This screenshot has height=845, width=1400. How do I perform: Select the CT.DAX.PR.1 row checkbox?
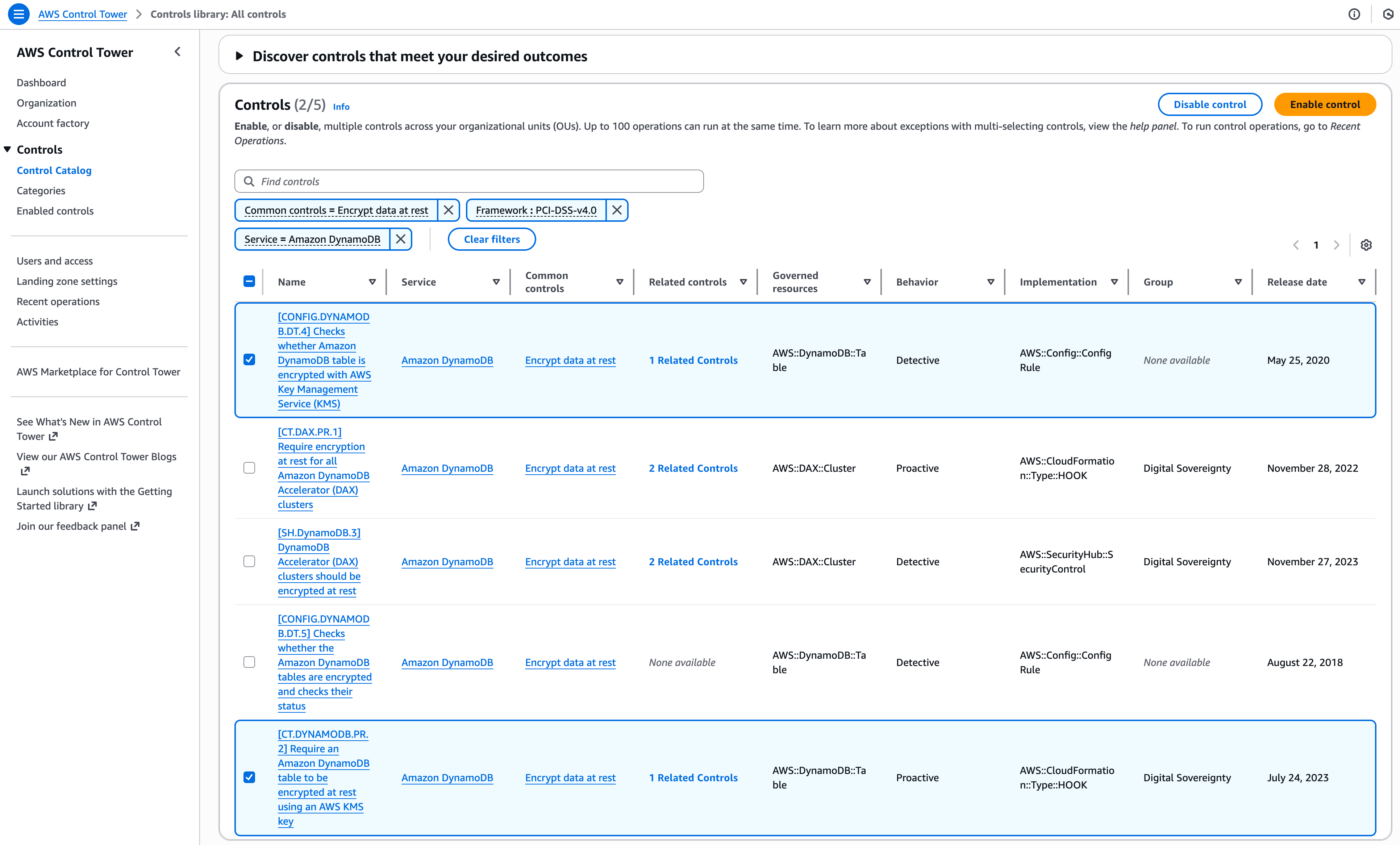[249, 468]
